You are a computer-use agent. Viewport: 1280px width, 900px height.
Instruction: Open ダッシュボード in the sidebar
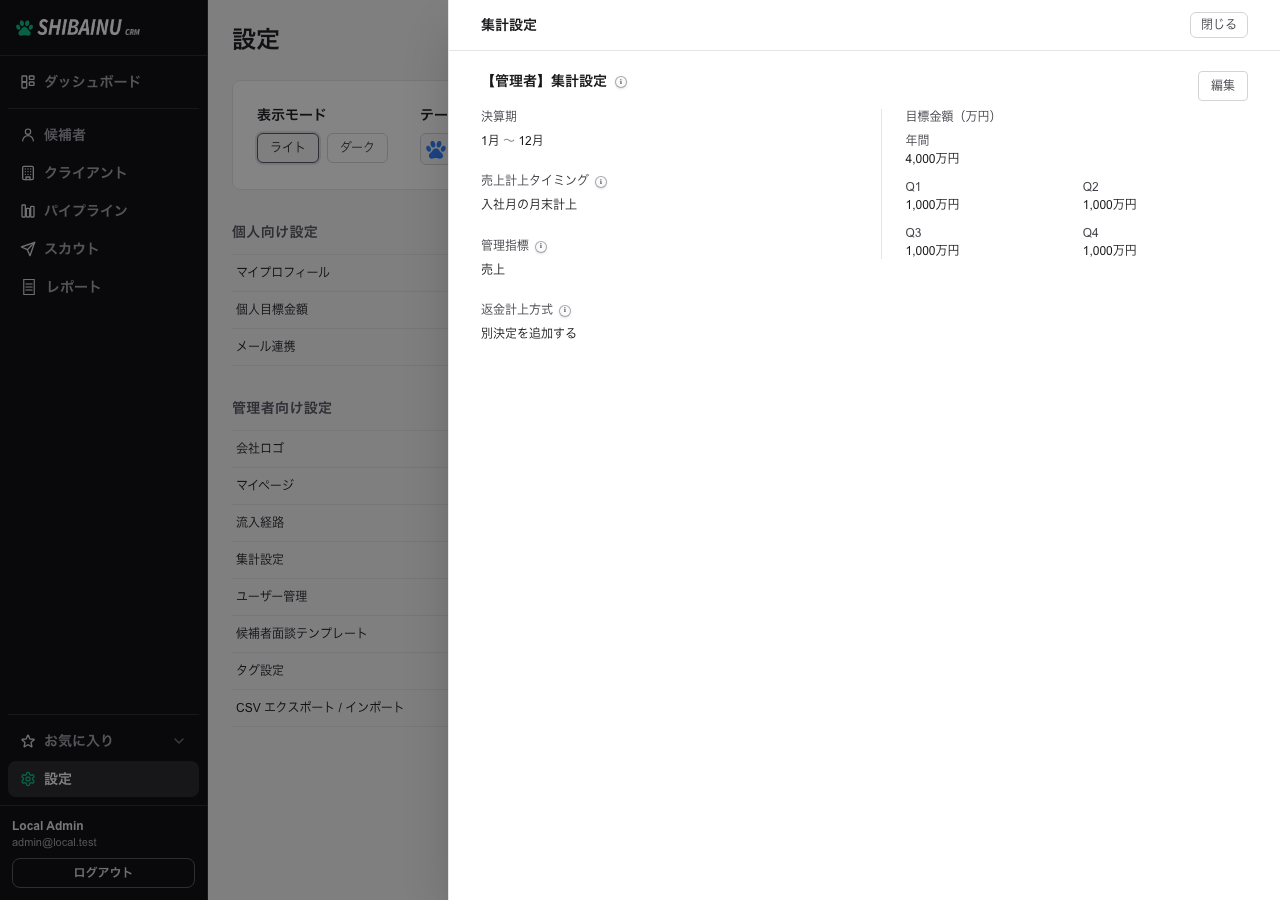click(x=104, y=82)
